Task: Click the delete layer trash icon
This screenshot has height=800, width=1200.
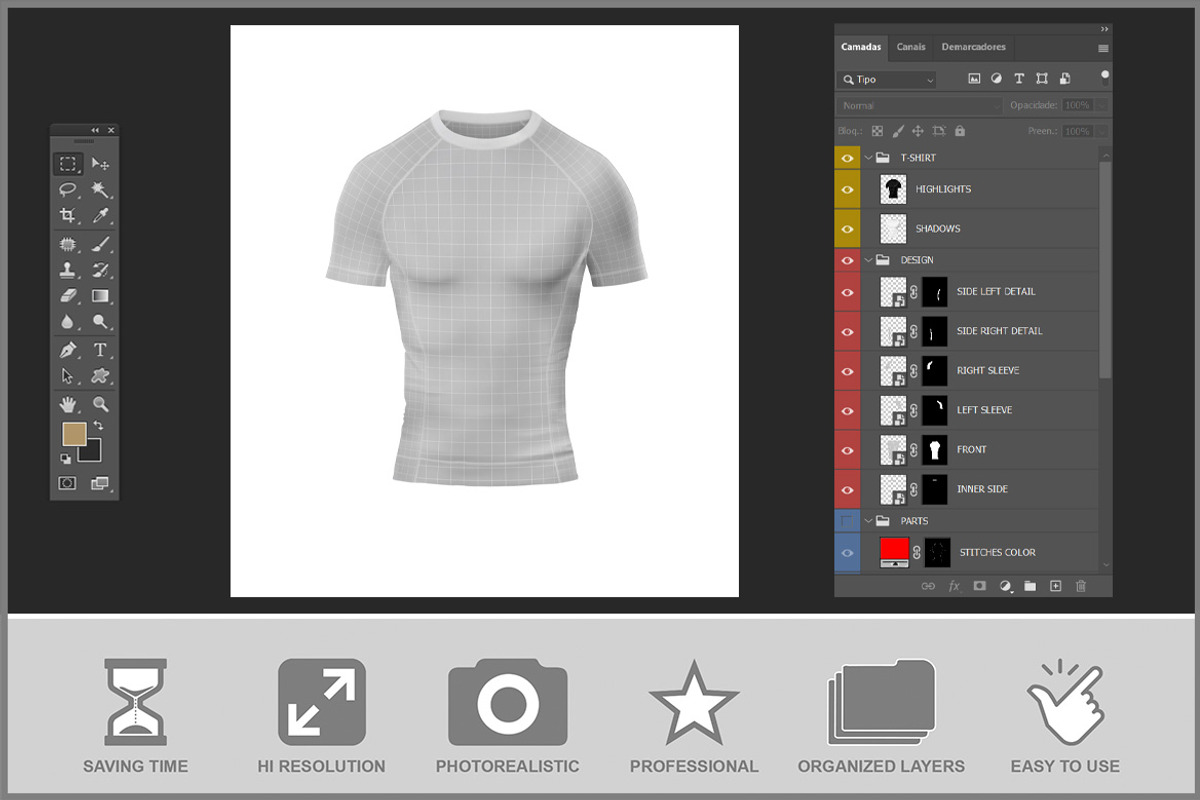Action: coord(1080,586)
